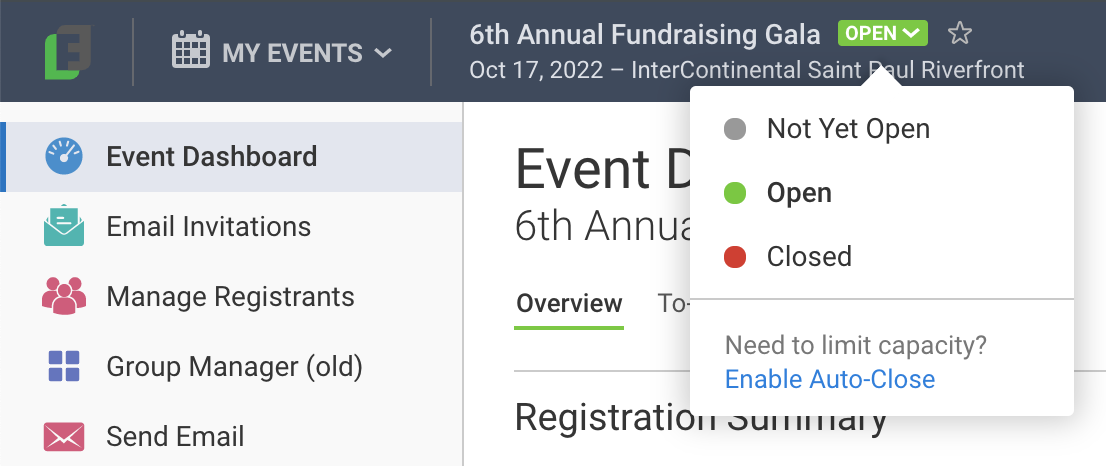Click the 6th Annual Fundraising Gala title
Viewport: 1106px width, 466px height.
tap(648, 34)
